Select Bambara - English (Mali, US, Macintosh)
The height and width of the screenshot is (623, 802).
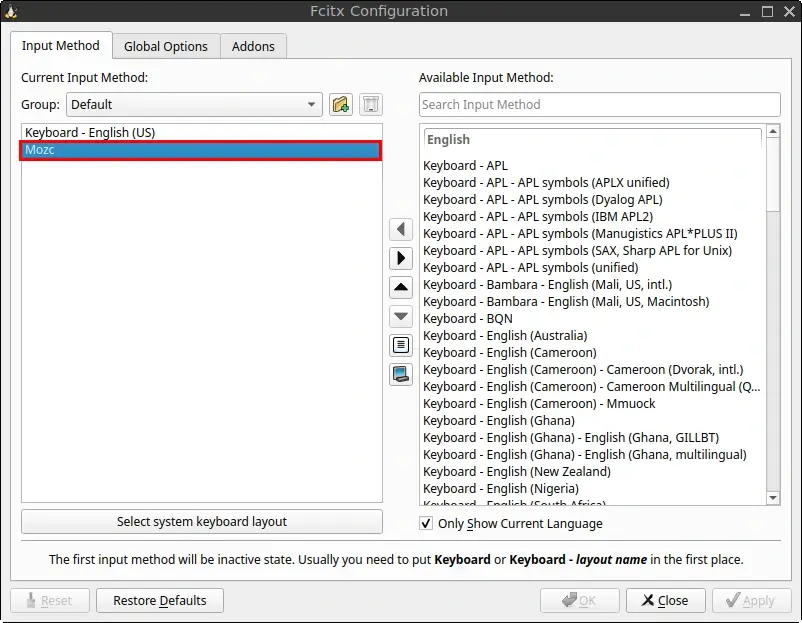click(592, 302)
